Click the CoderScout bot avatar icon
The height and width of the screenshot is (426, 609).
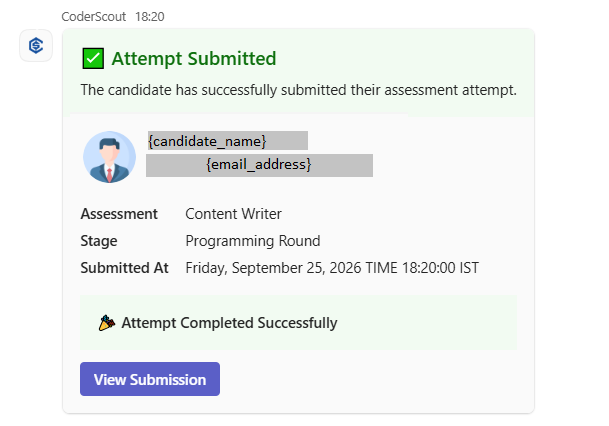(x=36, y=45)
